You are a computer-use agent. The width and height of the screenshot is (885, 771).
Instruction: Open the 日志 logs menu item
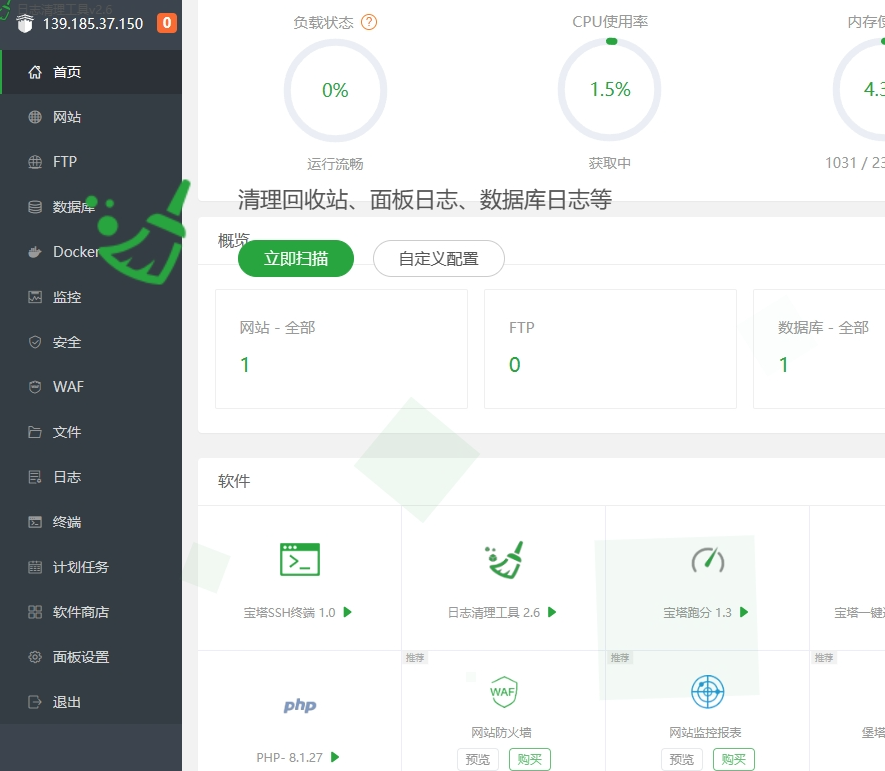pos(91,477)
